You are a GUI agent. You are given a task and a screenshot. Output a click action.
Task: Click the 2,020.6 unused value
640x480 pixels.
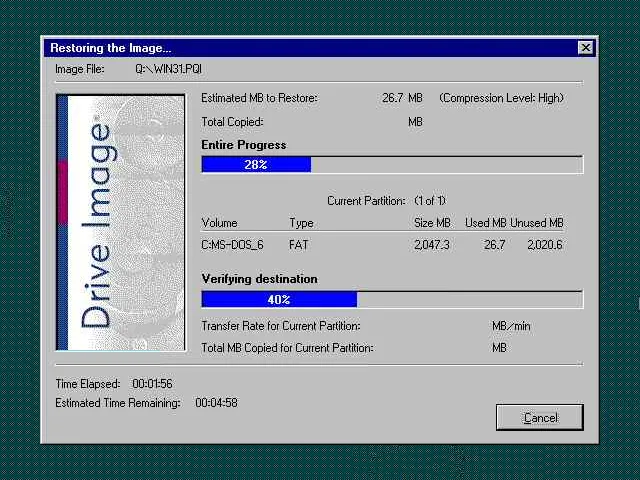[544, 245]
